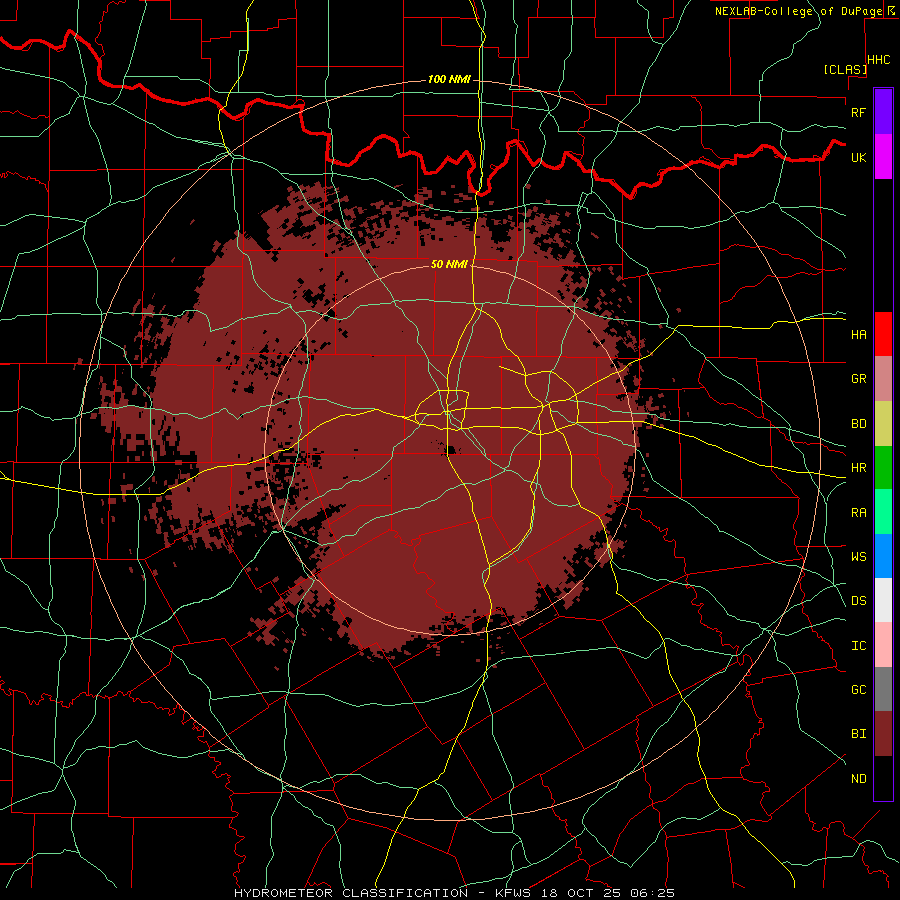Click the ND black legend swatch
Screen dimensions: 900x900
click(x=883, y=778)
